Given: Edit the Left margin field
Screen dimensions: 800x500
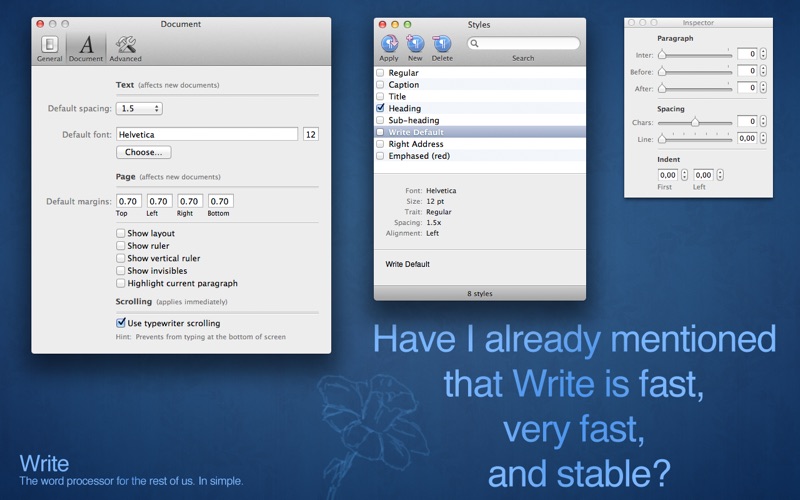Looking at the screenshot, I should click(x=159, y=201).
